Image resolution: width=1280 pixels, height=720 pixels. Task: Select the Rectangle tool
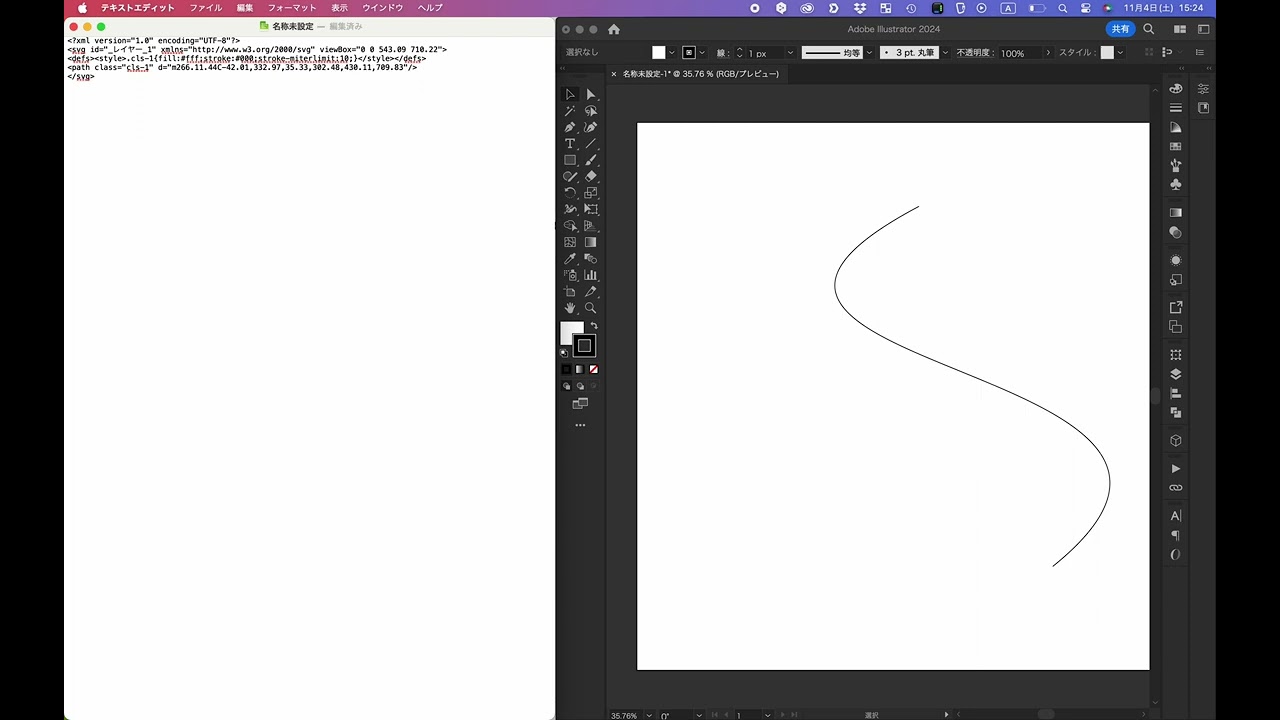(x=570, y=160)
